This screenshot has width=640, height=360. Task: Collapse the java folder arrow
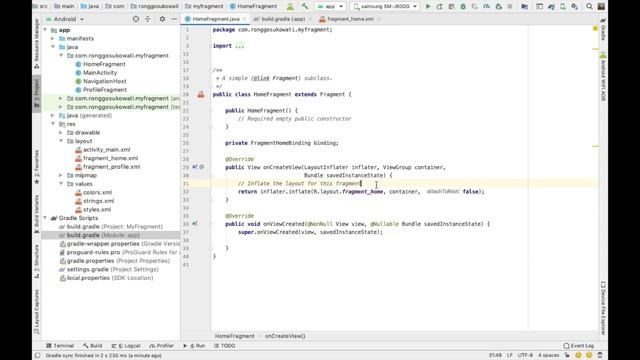(x=53, y=47)
